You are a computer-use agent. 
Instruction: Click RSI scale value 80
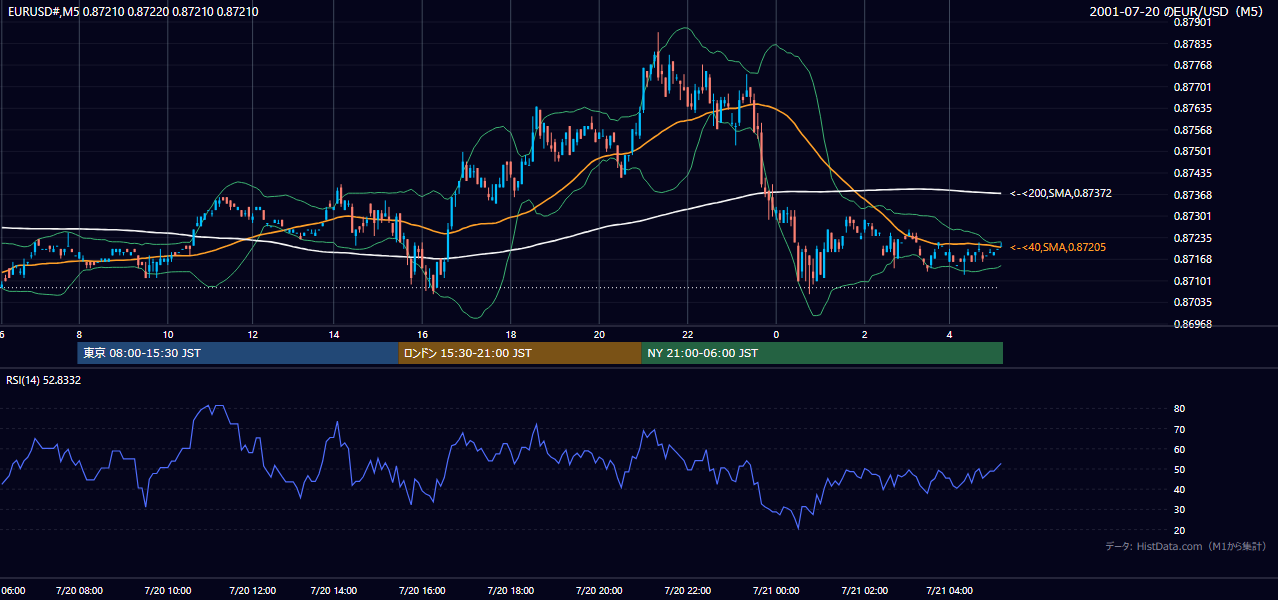pos(1179,409)
